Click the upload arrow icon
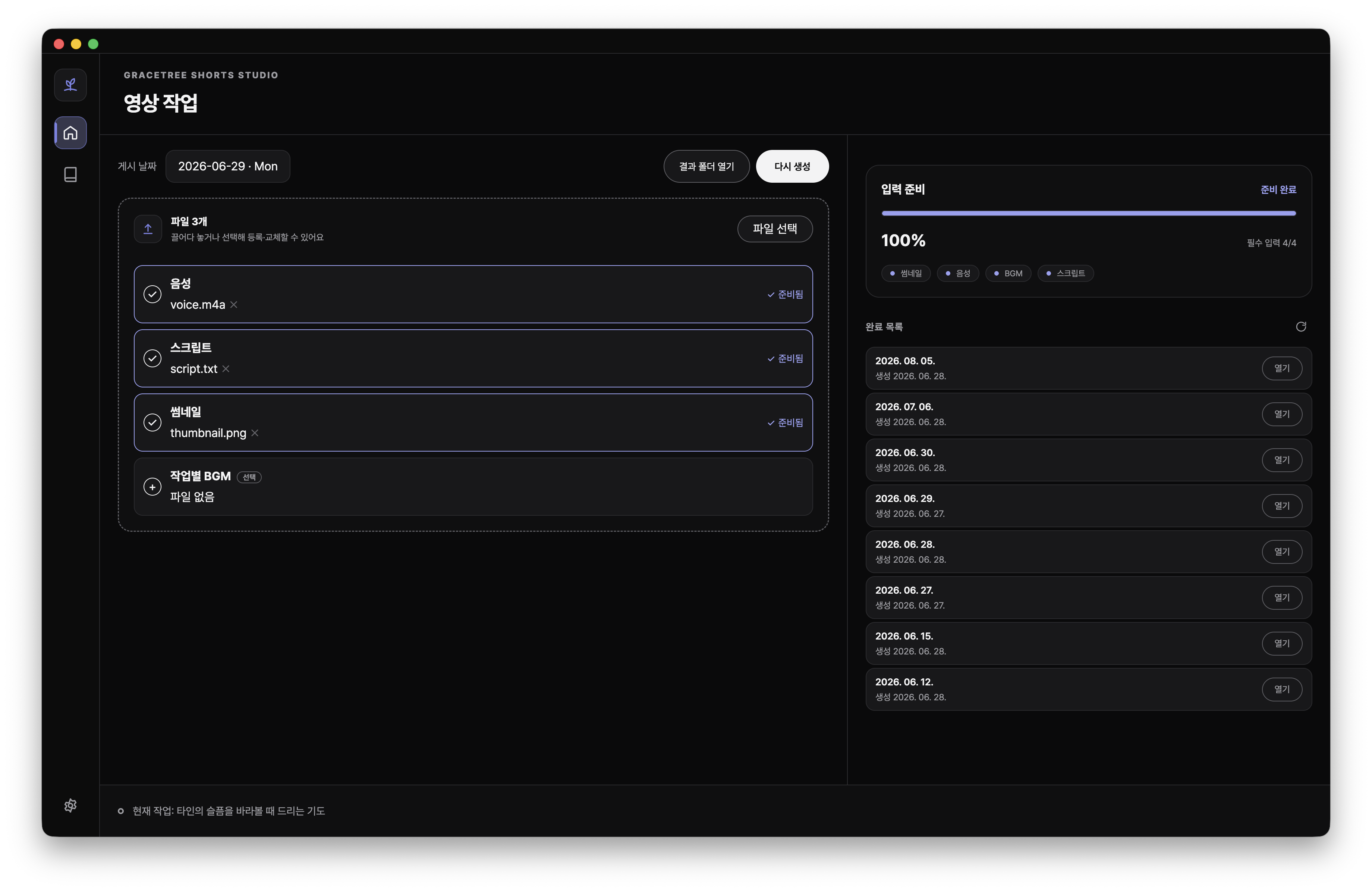Screen dimensions: 1372x892 point(148,229)
